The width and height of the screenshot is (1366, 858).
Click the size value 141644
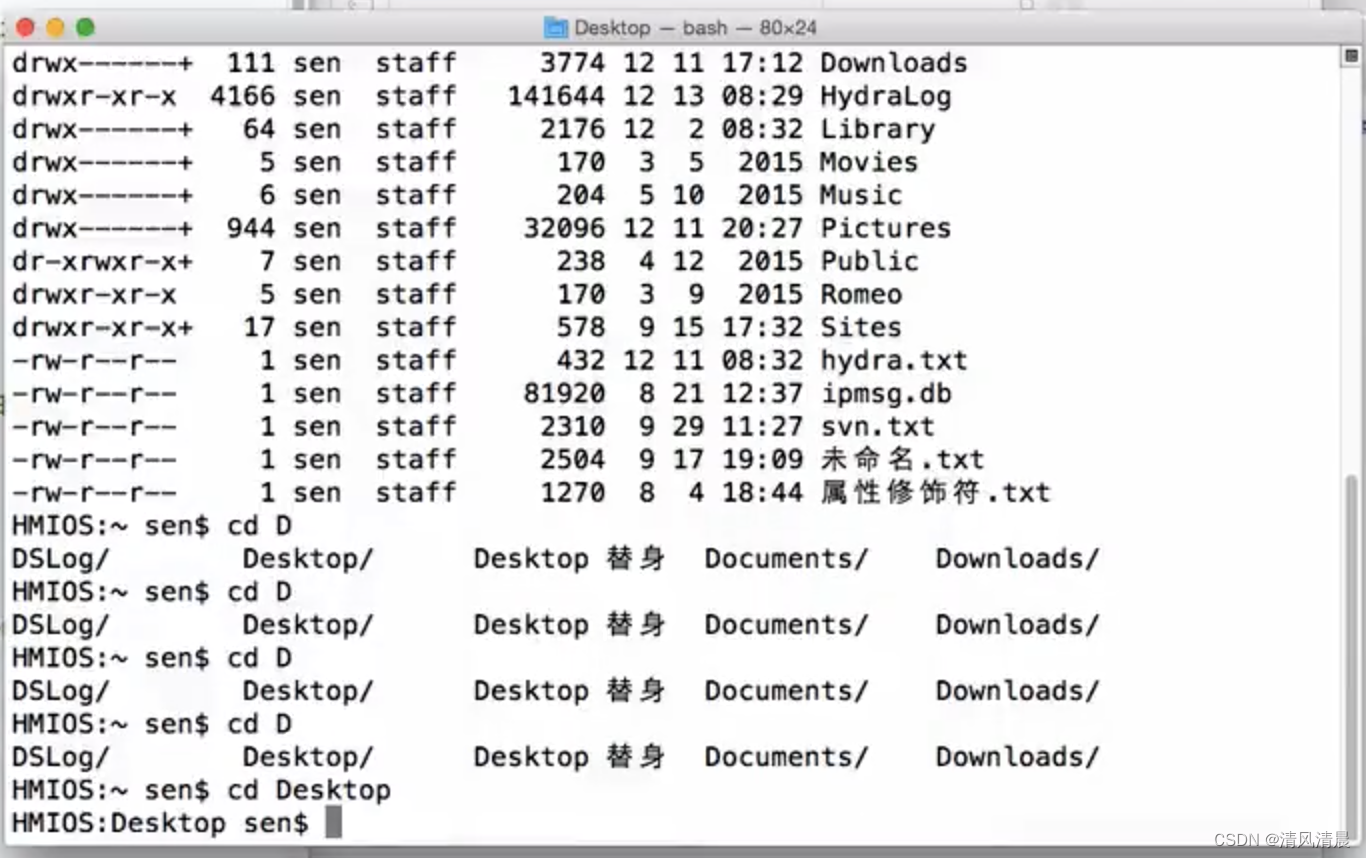pyautogui.click(x=556, y=96)
